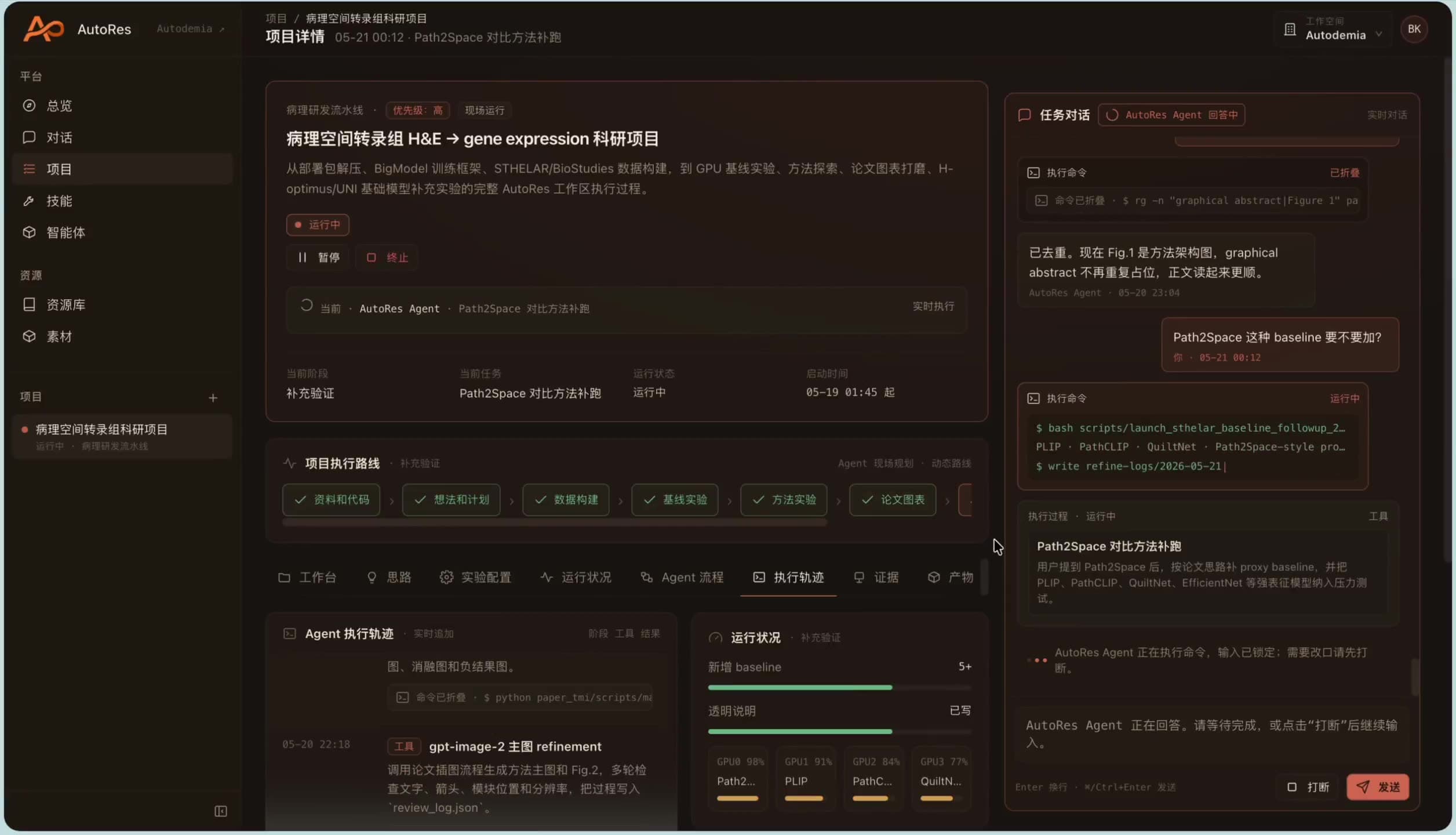The height and width of the screenshot is (835, 1456).
Task: Open BK user avatar menu
Action: pos(1414,29)
